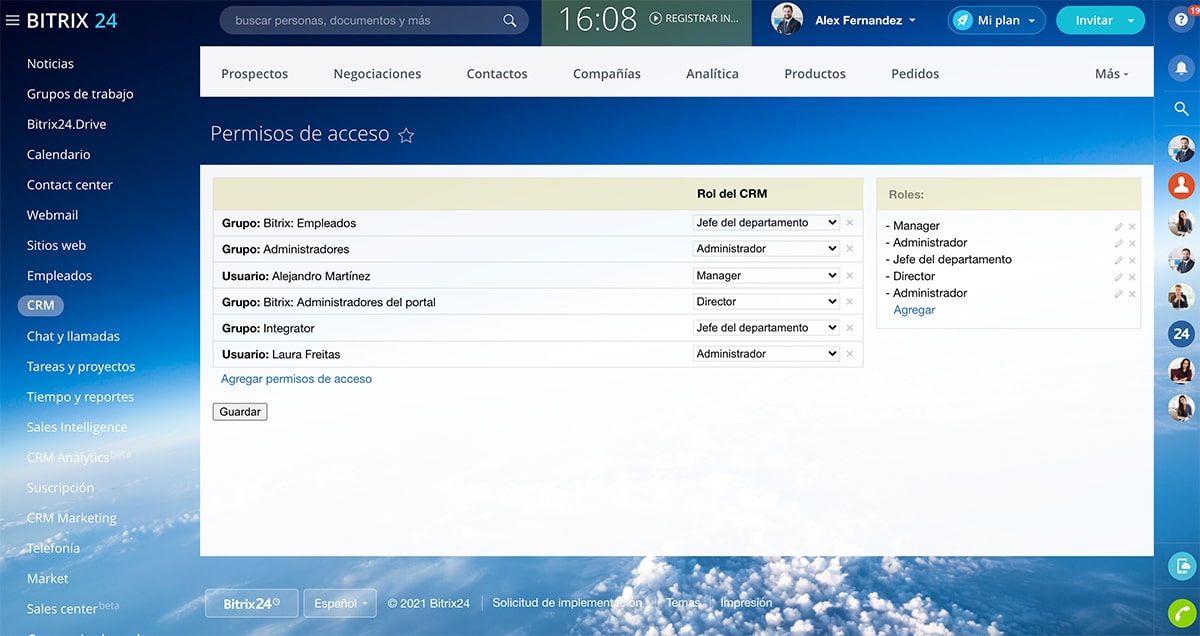Open role dropdown for Alejandro Martínez
The image size is (1200, 636).
[x=766, y=275]
